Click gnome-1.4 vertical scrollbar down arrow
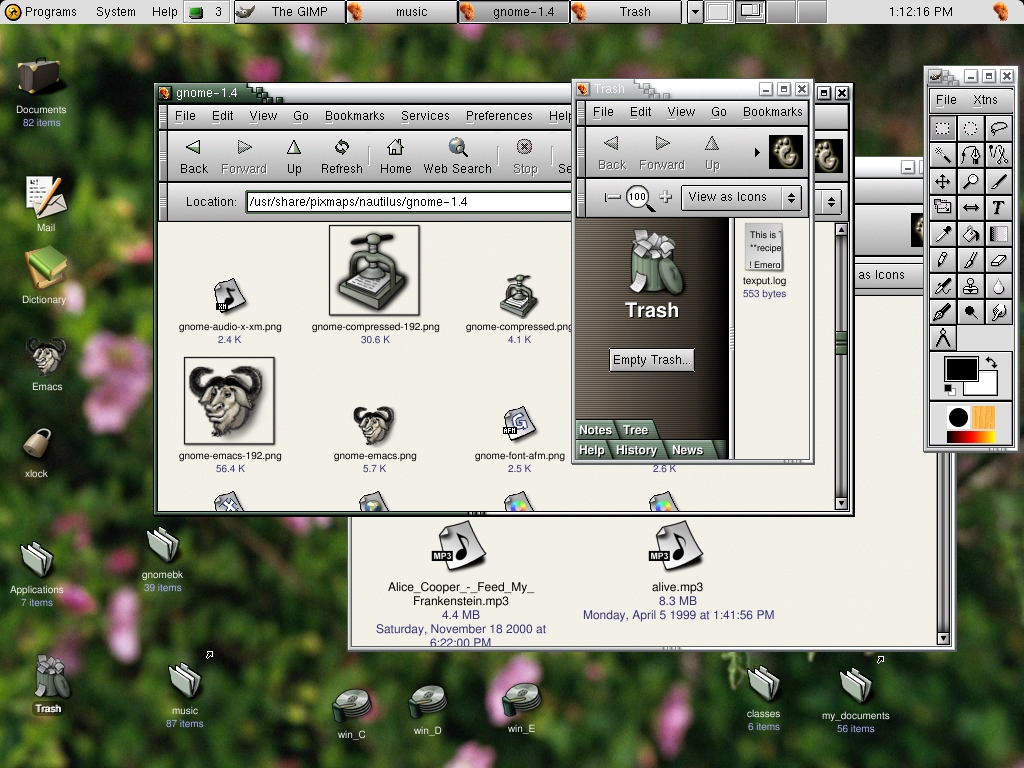 [x=841, y=504]
